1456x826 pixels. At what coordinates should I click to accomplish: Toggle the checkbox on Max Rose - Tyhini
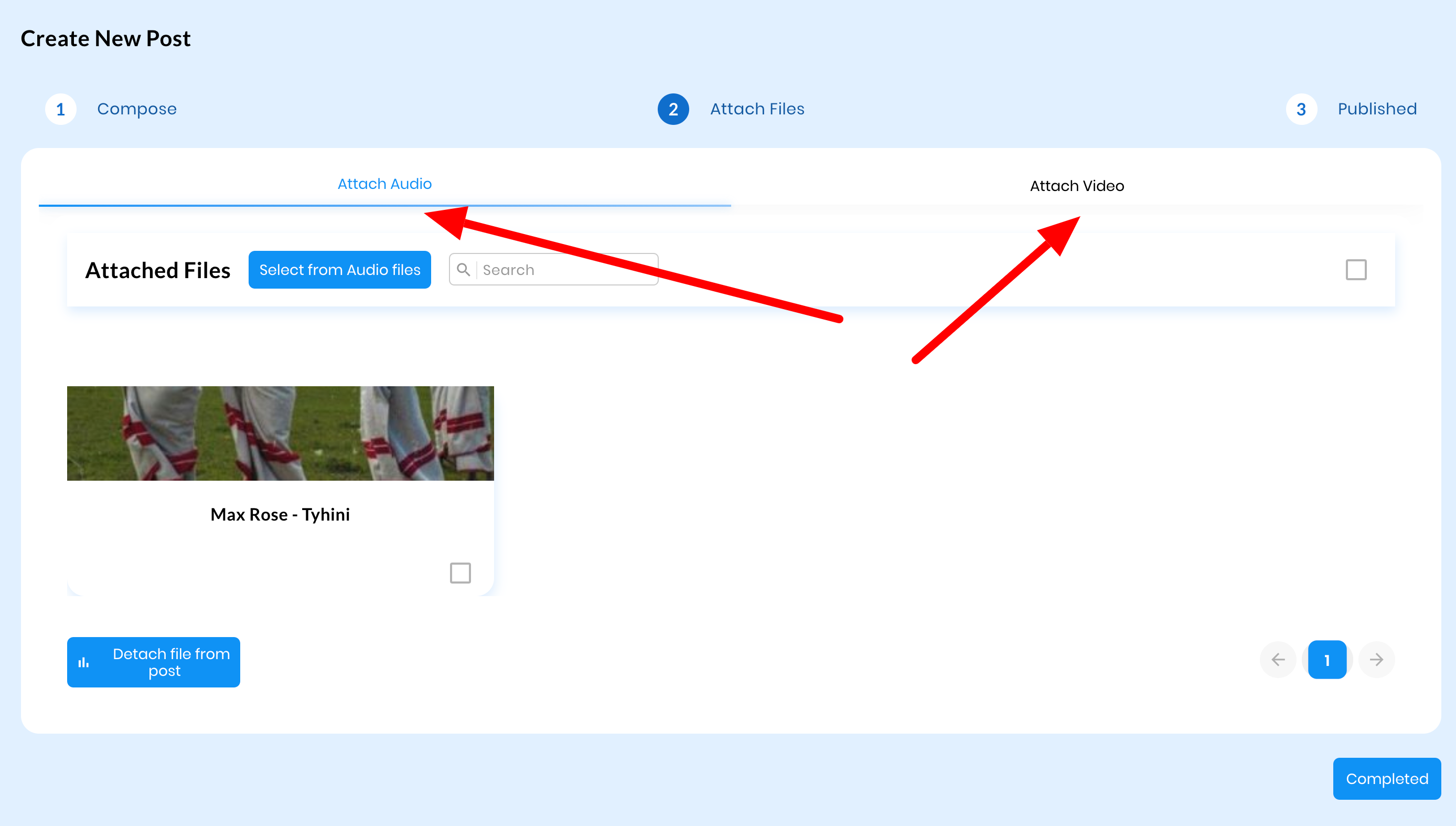pos(461,573)
